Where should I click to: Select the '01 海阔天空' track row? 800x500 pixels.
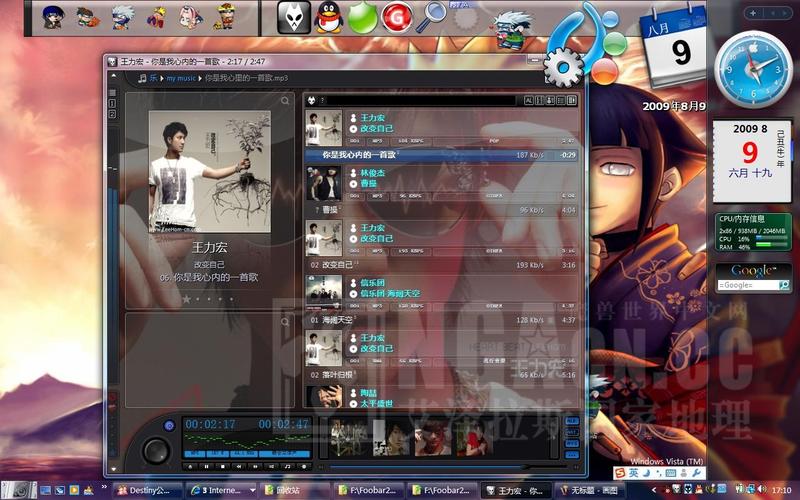click(441, 320)
